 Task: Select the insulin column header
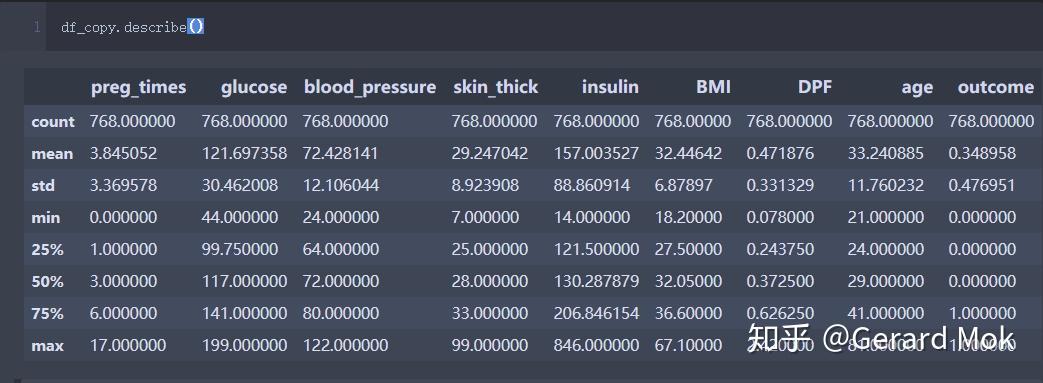pos(610,87)
